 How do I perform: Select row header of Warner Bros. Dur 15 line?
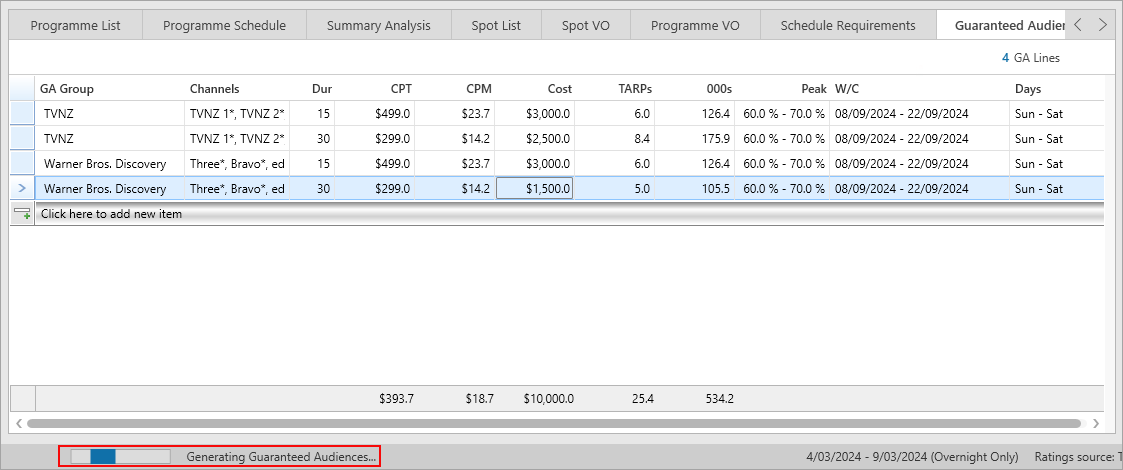coord(22,163)
